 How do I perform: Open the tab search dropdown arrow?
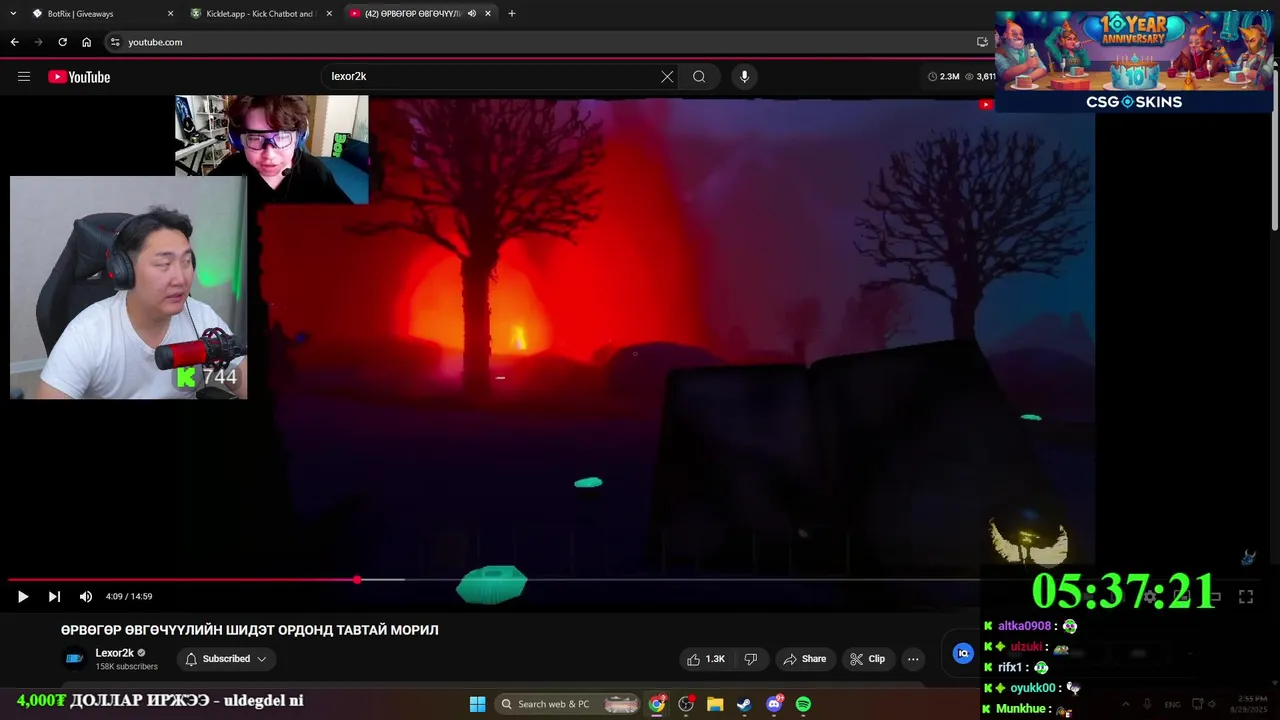12,14
